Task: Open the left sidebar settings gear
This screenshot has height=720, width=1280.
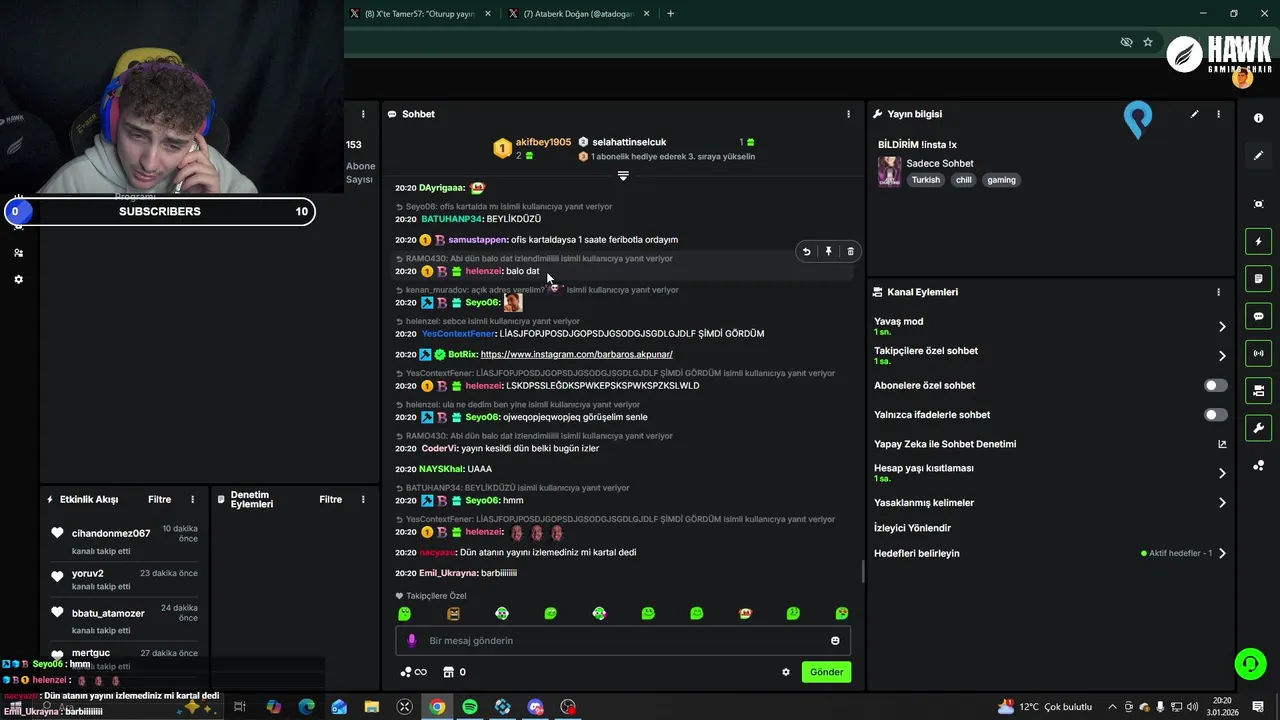Action: pos(18,279)
